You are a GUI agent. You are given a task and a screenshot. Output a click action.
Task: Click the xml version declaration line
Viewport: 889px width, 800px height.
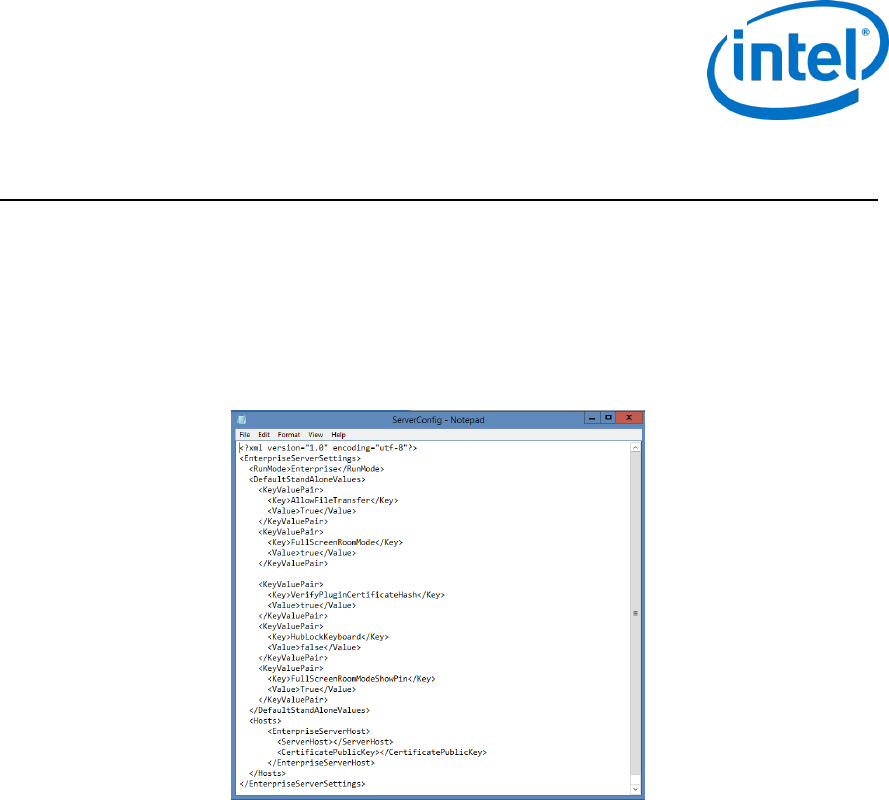point(328,448)
